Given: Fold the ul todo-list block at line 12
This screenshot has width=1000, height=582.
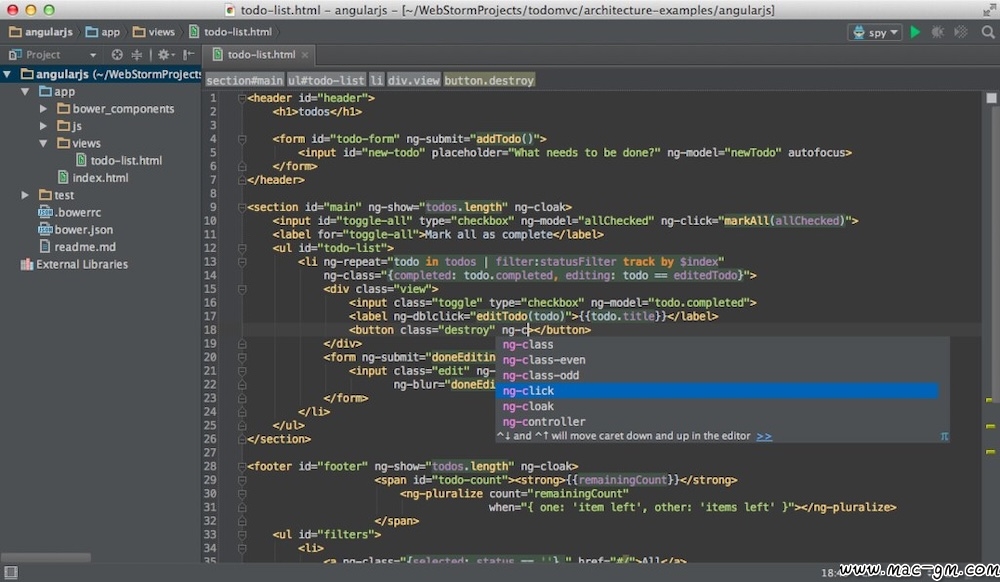Looking at the screenshot, I should [x=242, y=248].
